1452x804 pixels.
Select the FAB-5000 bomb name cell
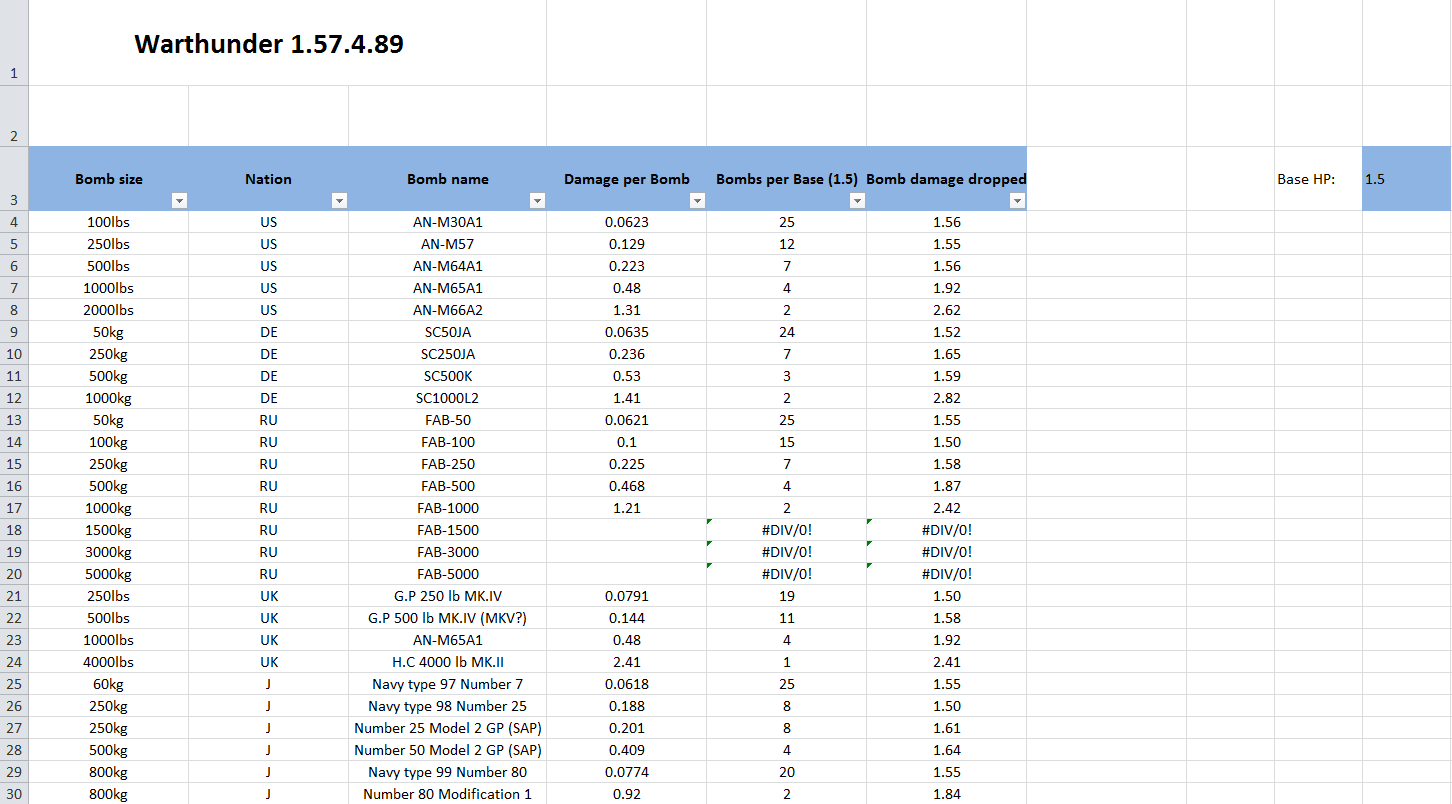[447, 574]
